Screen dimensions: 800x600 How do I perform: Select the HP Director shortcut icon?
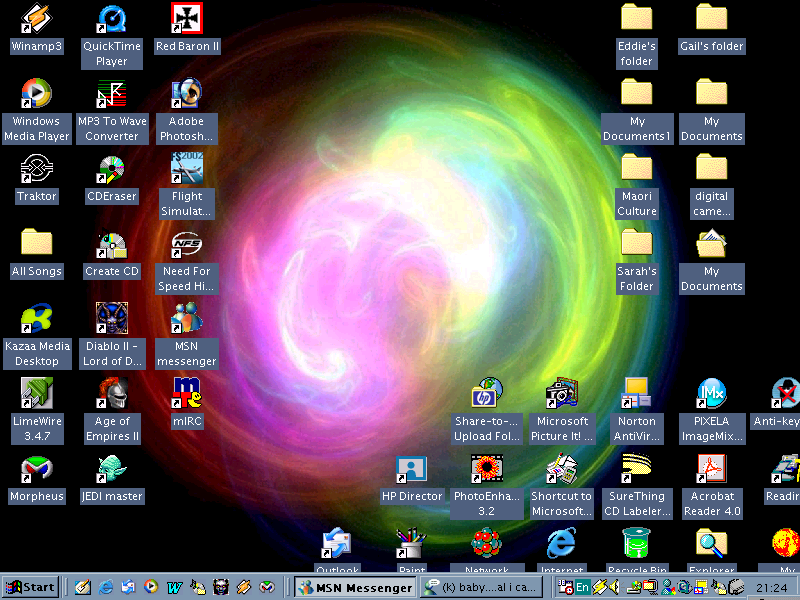coord(411,469)
